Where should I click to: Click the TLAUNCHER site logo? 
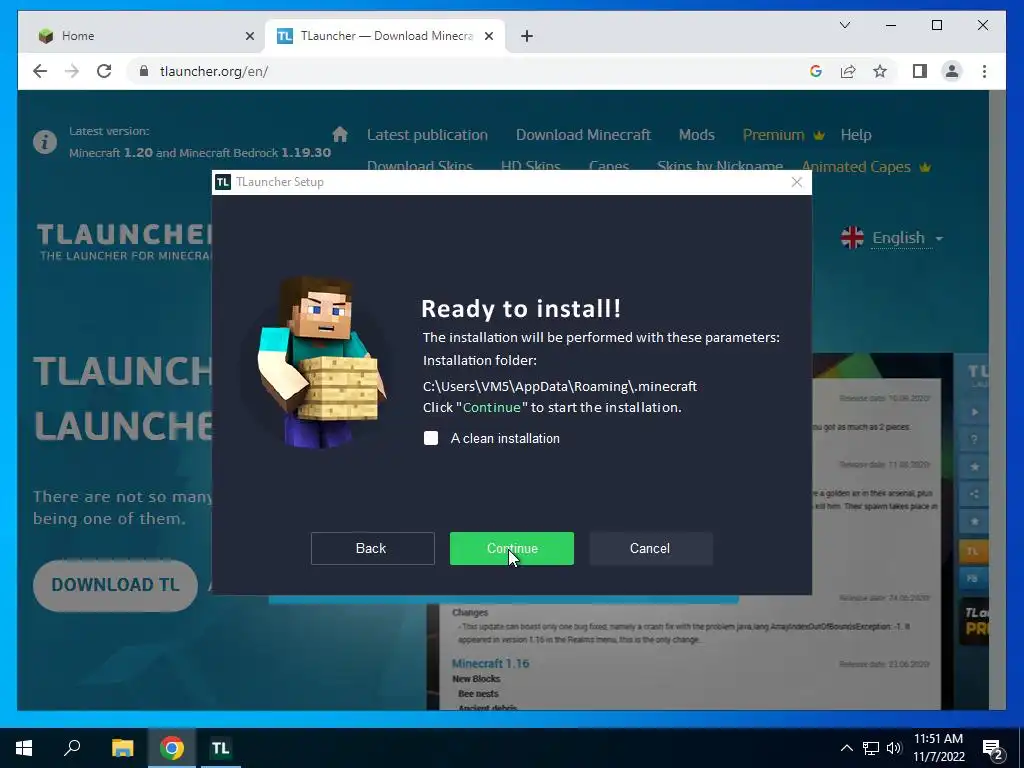tap(124, 242)
